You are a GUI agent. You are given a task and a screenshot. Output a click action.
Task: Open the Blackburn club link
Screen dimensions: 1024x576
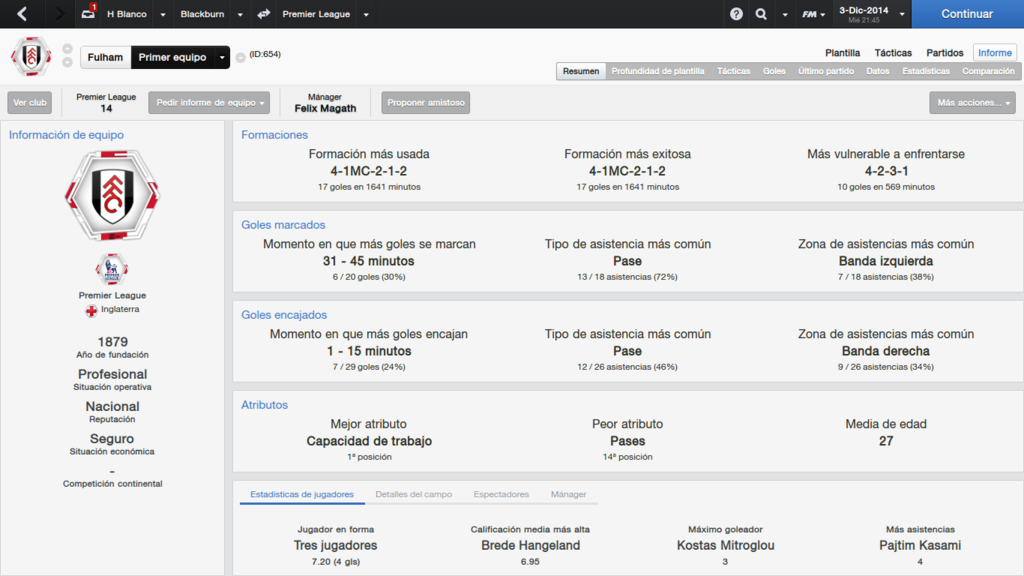(202, 14)
